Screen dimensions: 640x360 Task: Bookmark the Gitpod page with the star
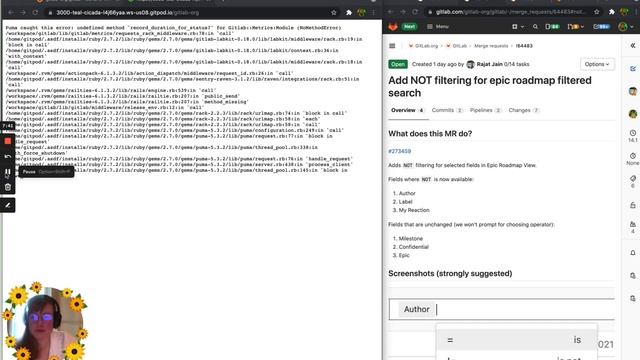[333, 13]
